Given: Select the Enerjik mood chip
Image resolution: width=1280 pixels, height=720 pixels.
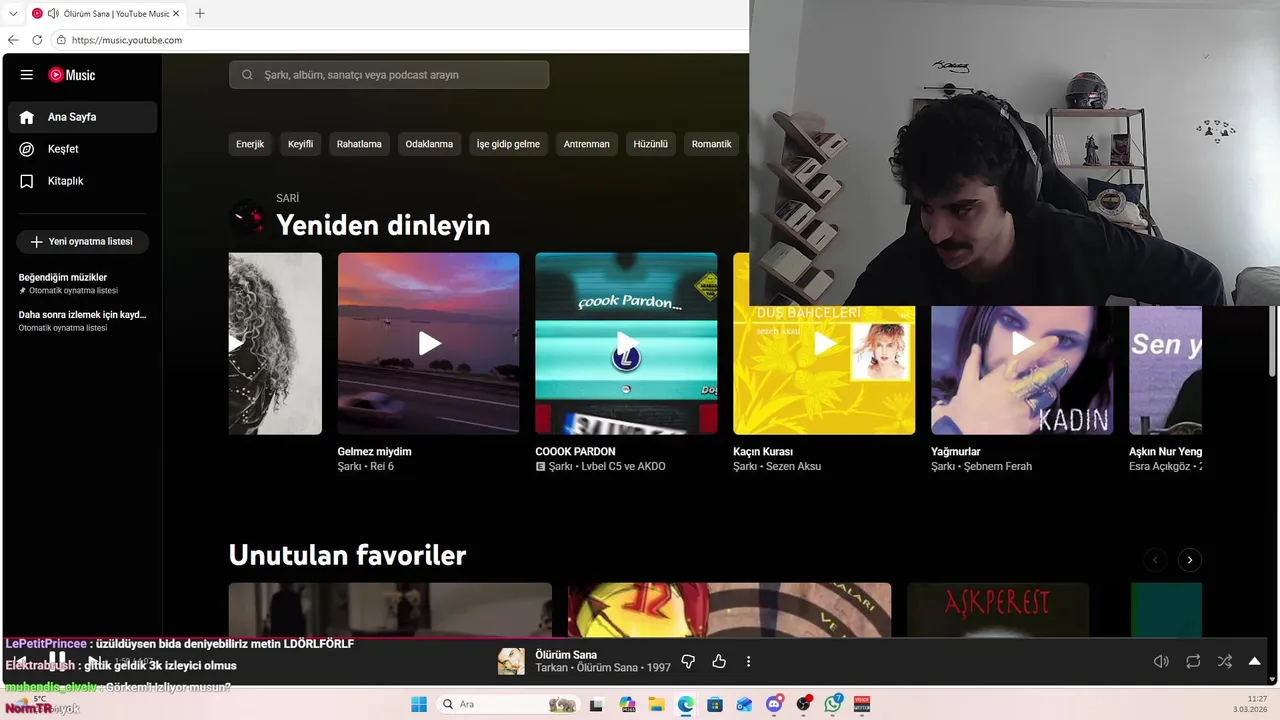Looking at the screenshot, I should pyautogui.click(x=250, y=144).
